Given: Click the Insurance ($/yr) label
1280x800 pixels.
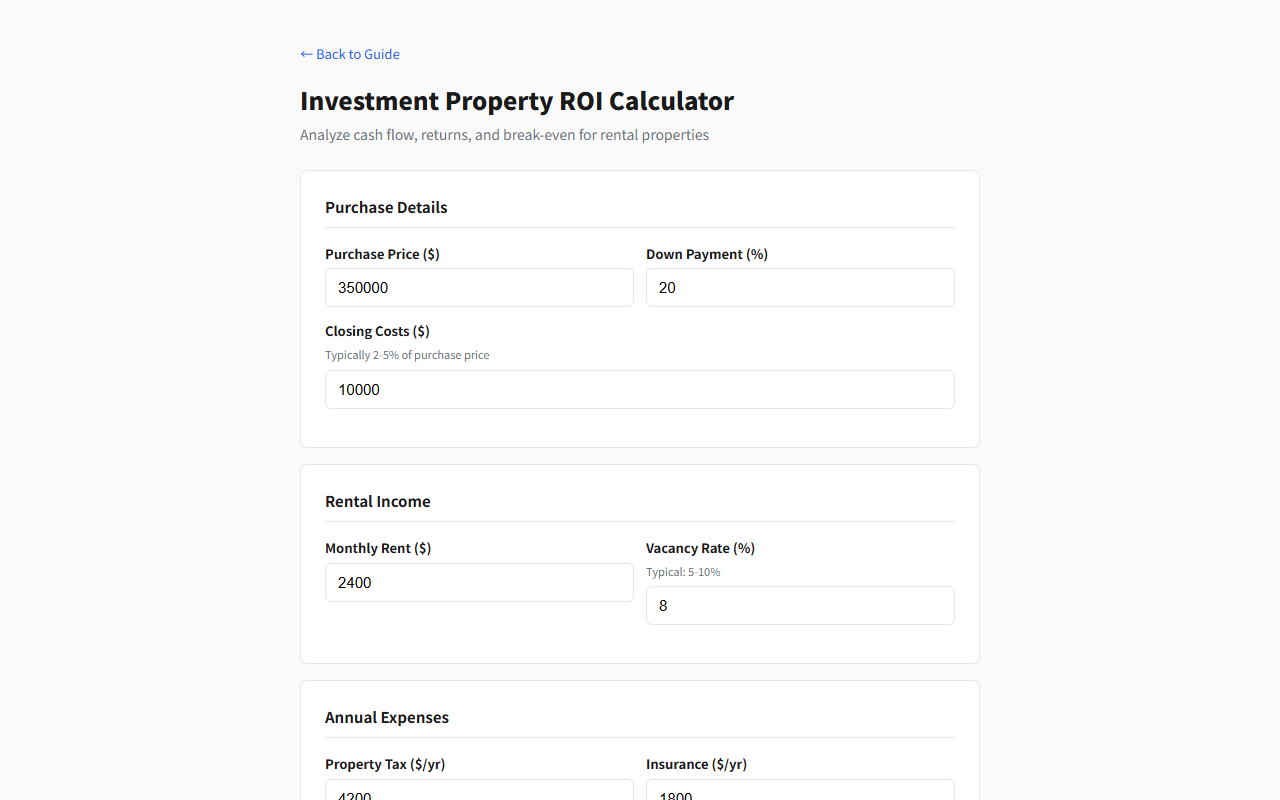Looking at the screenshot, I should coord(696,764).
